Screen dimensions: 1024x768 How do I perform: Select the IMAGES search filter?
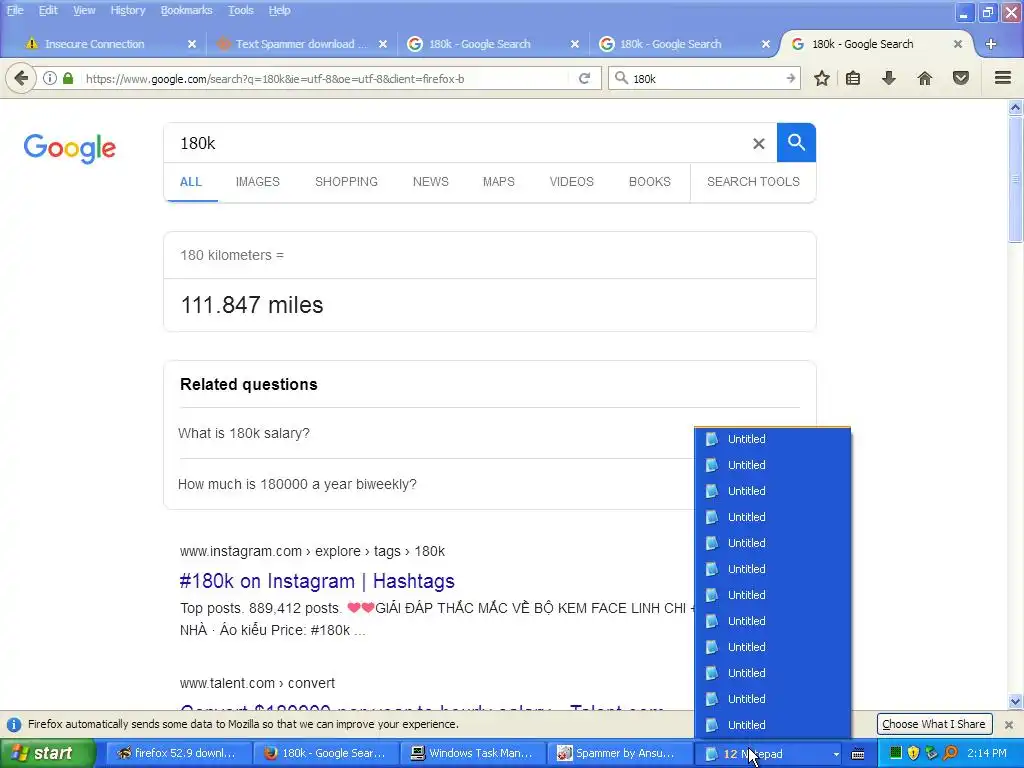(x=257, y=182)
